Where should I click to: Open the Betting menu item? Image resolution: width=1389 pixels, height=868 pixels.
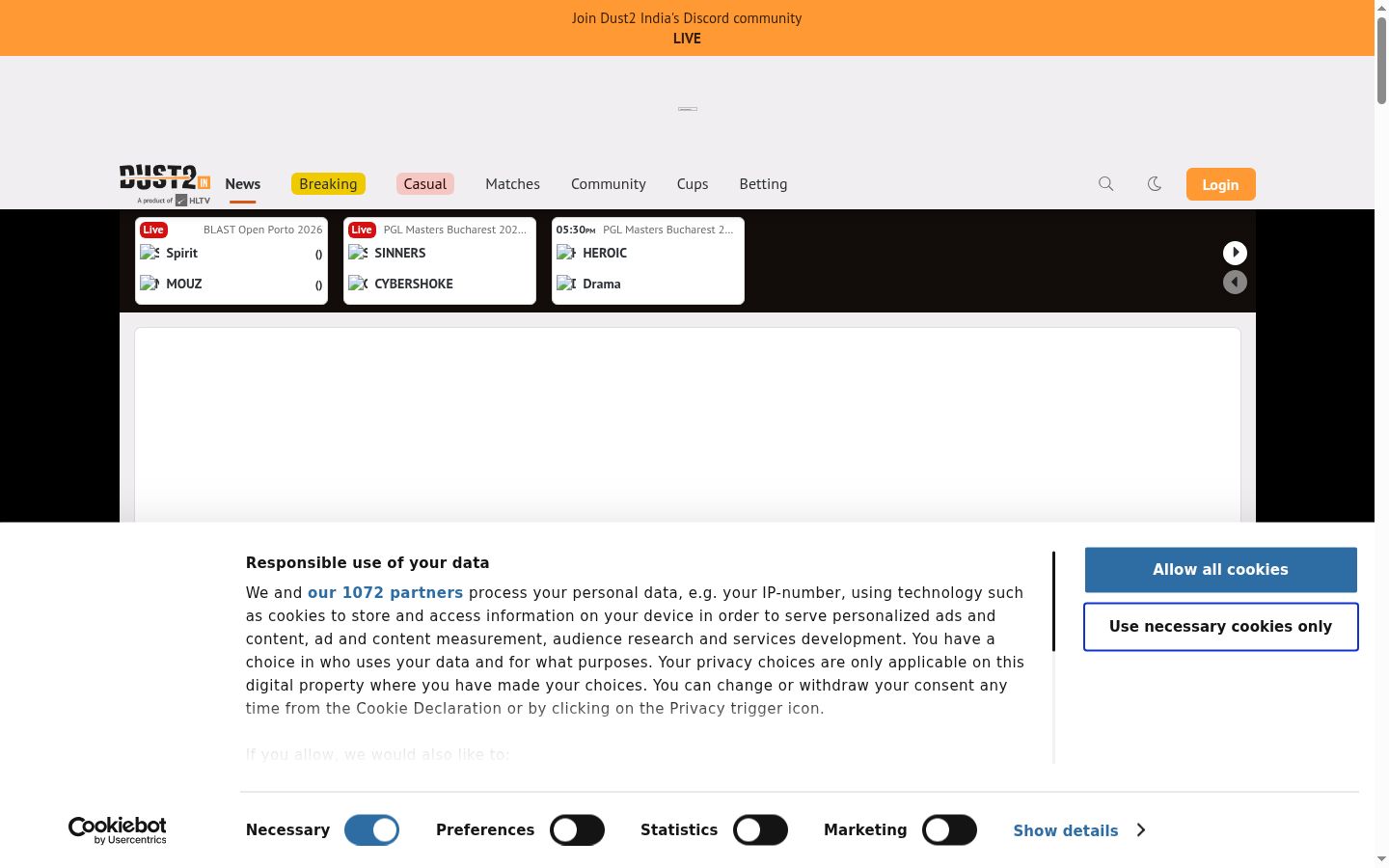coord(763,184)
